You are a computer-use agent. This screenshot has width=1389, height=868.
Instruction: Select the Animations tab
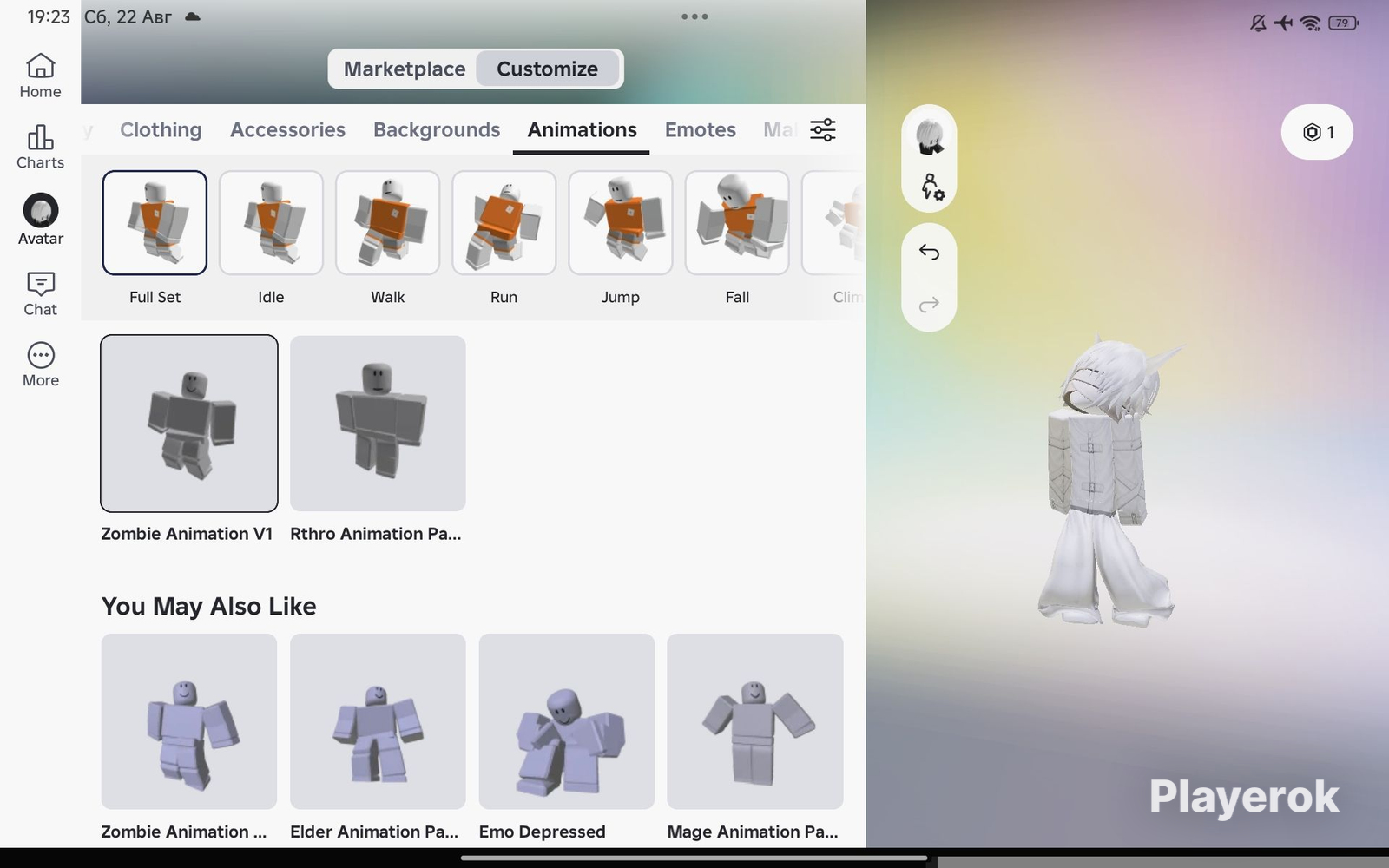point(582,130)
